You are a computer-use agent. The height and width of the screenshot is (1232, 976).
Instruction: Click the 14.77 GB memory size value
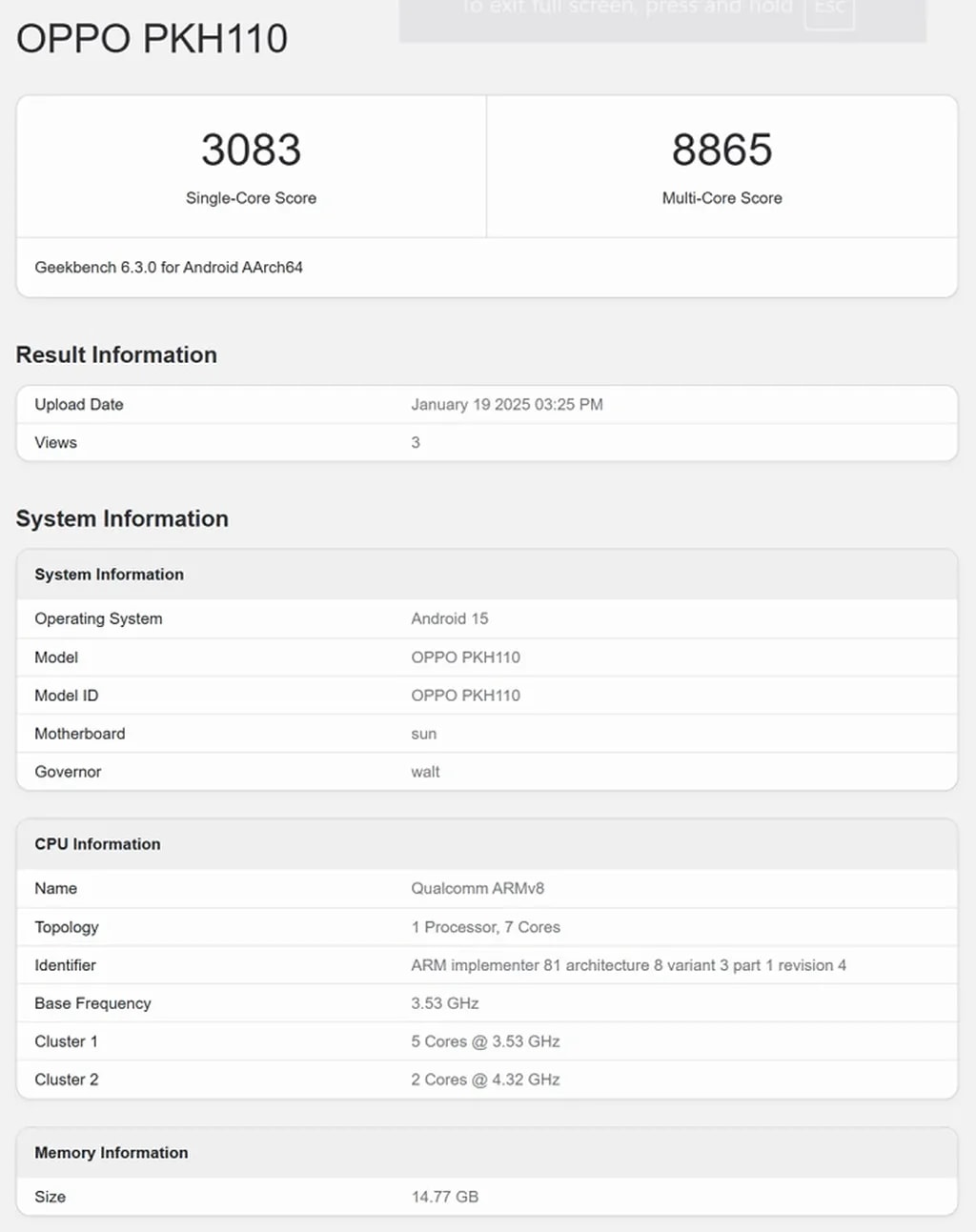[x=444, y=1197]
